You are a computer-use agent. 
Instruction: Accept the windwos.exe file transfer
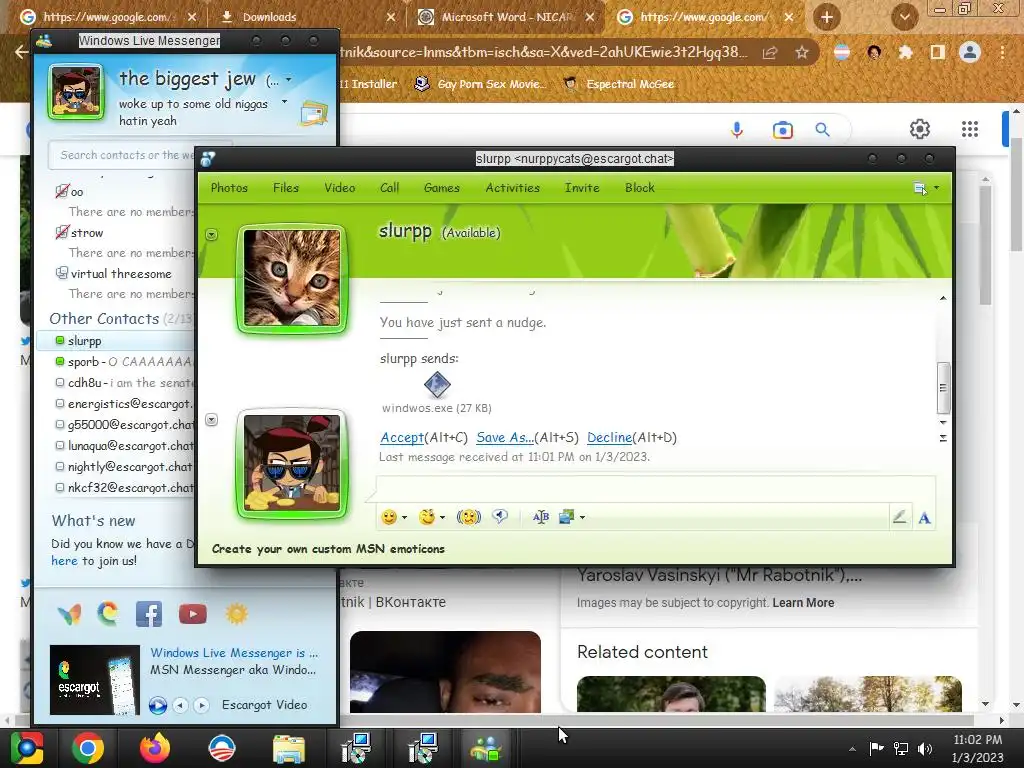(x=402, y=438)
